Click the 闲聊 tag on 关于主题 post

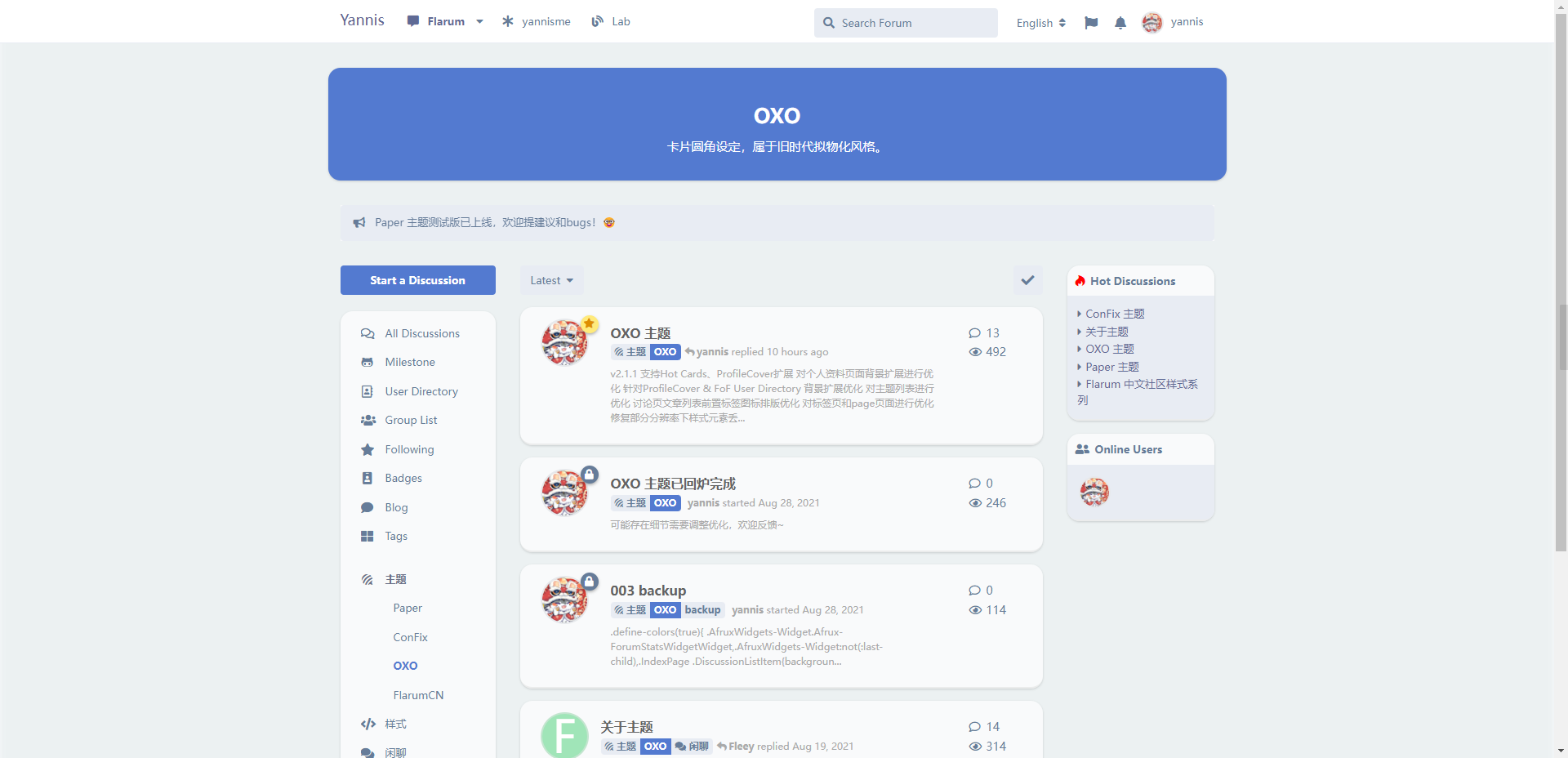pos(692,747)
